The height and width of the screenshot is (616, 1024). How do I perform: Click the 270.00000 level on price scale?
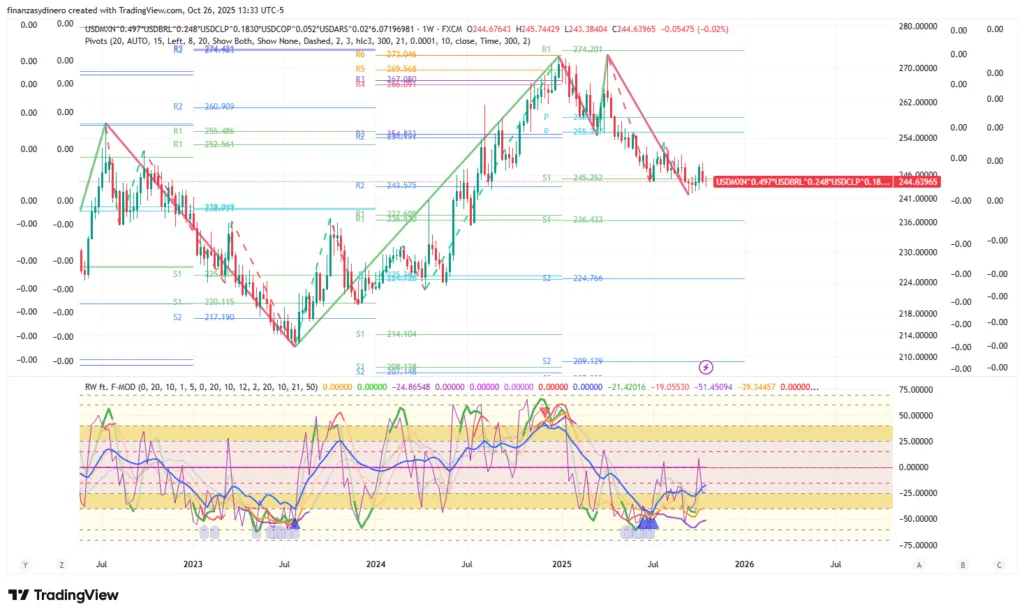point(917,69)
